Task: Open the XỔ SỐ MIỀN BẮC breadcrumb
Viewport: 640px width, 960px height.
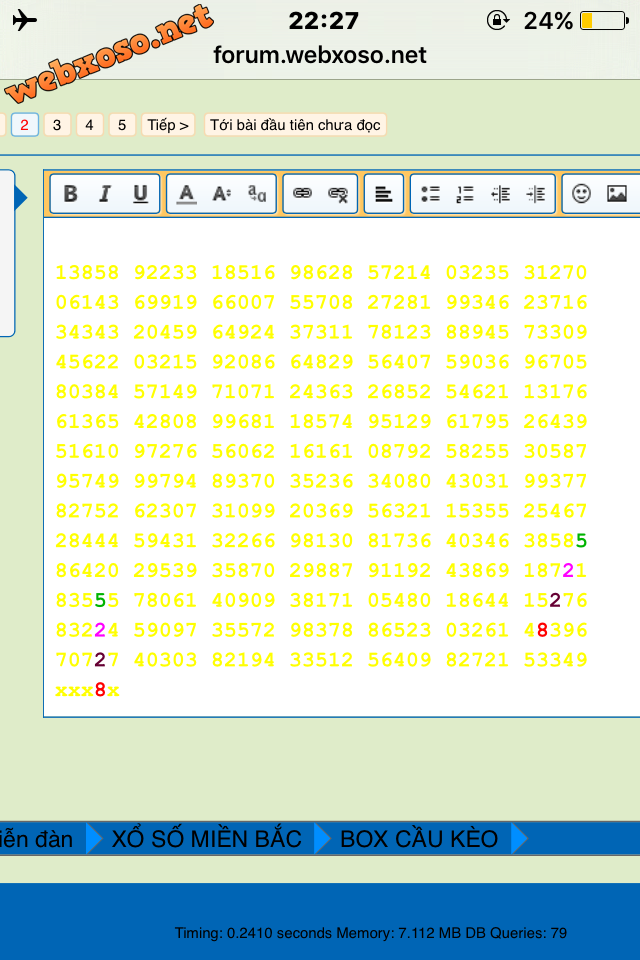Action: coord(206,838)
